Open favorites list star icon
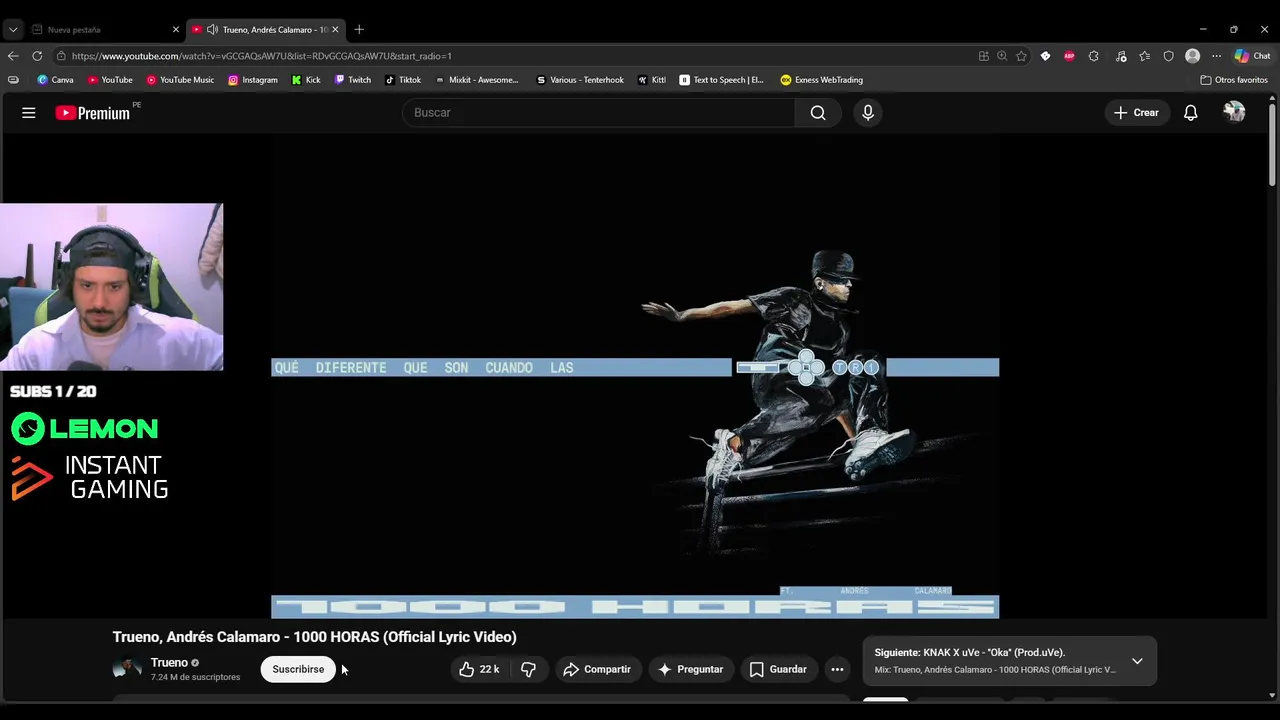Viewport: 1280px width, 720px height. tap(1145, 56)
